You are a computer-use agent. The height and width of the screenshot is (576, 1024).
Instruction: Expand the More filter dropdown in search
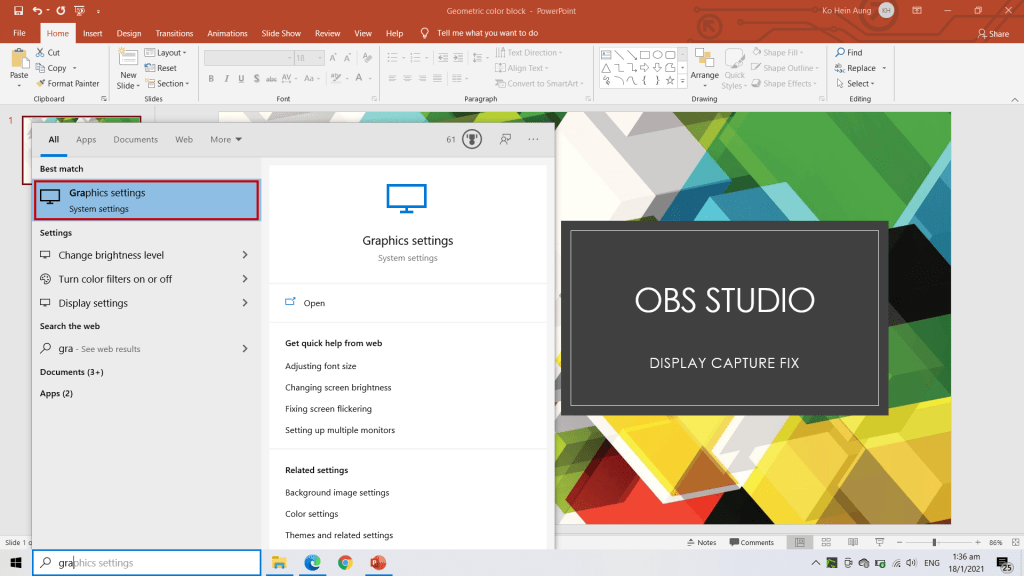point(226,140)
